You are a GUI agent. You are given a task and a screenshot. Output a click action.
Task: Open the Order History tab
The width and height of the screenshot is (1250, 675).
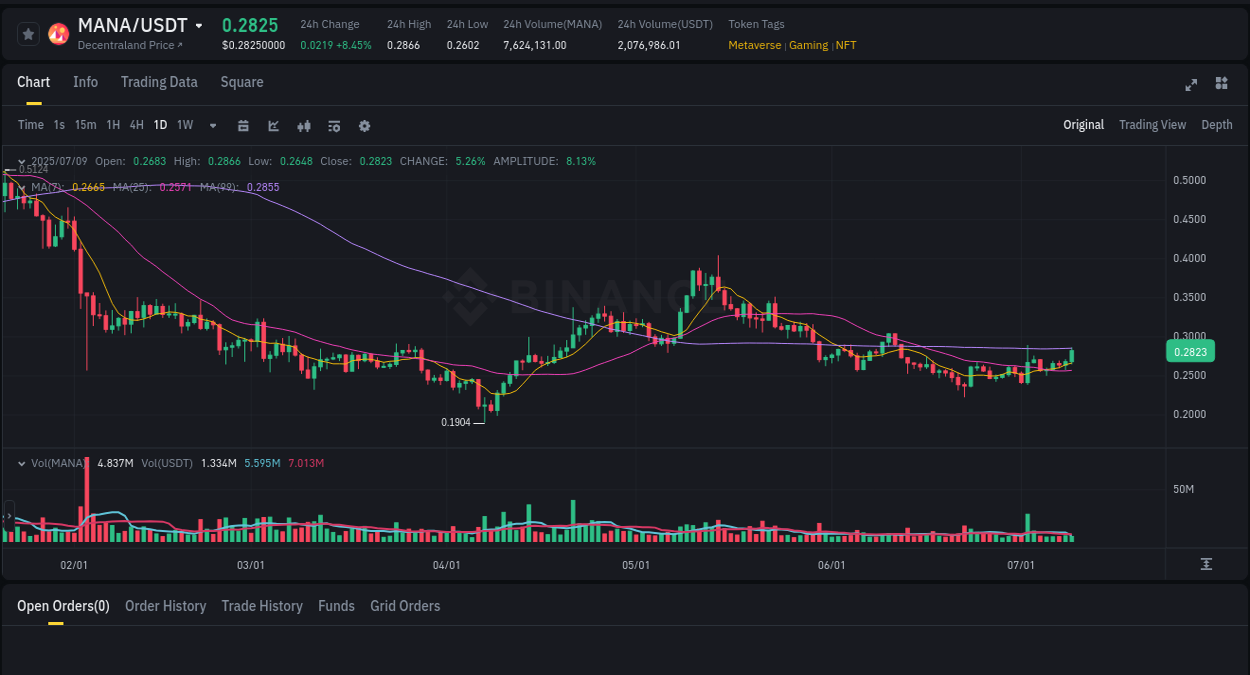pyautogui.click(x=165, y=606)
